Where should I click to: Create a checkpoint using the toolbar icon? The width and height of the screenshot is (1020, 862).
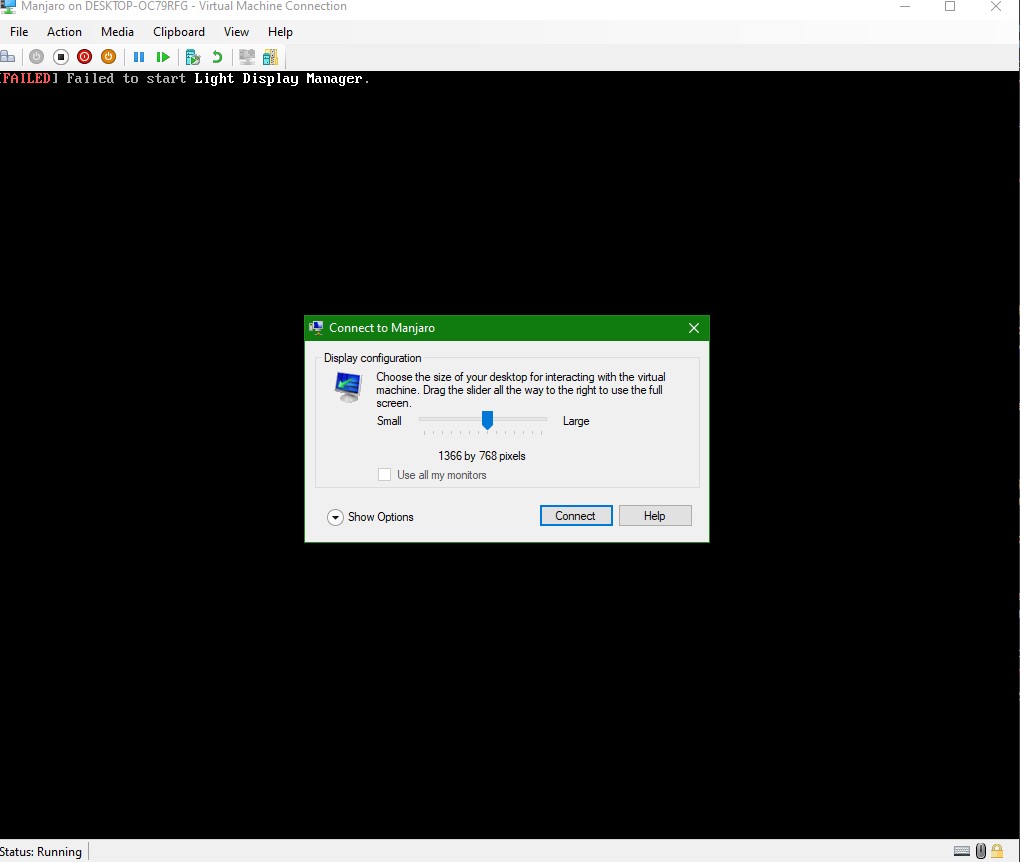click(x=193, y=57)
